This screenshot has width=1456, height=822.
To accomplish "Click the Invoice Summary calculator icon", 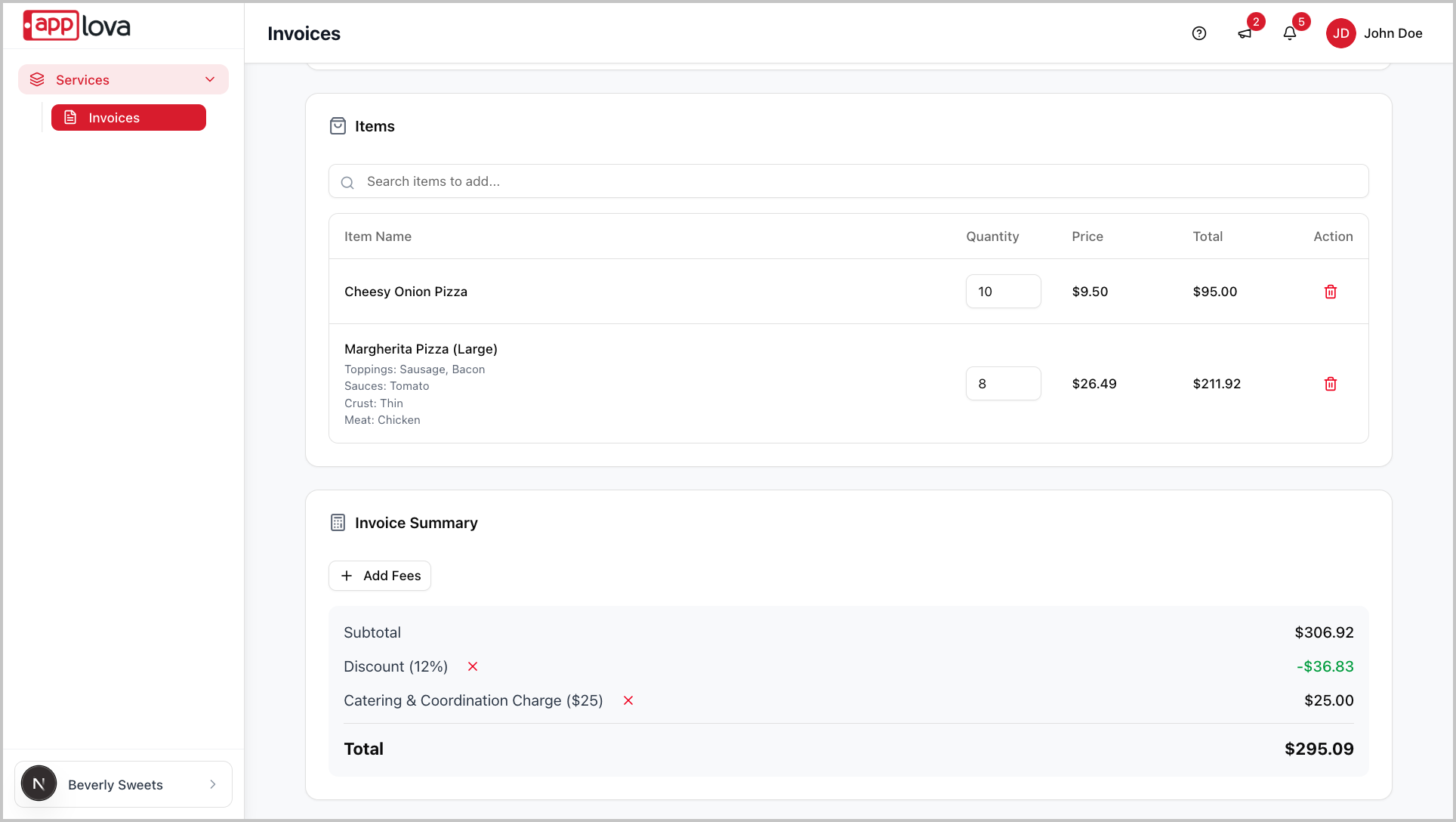I will (x=338, y=523).
